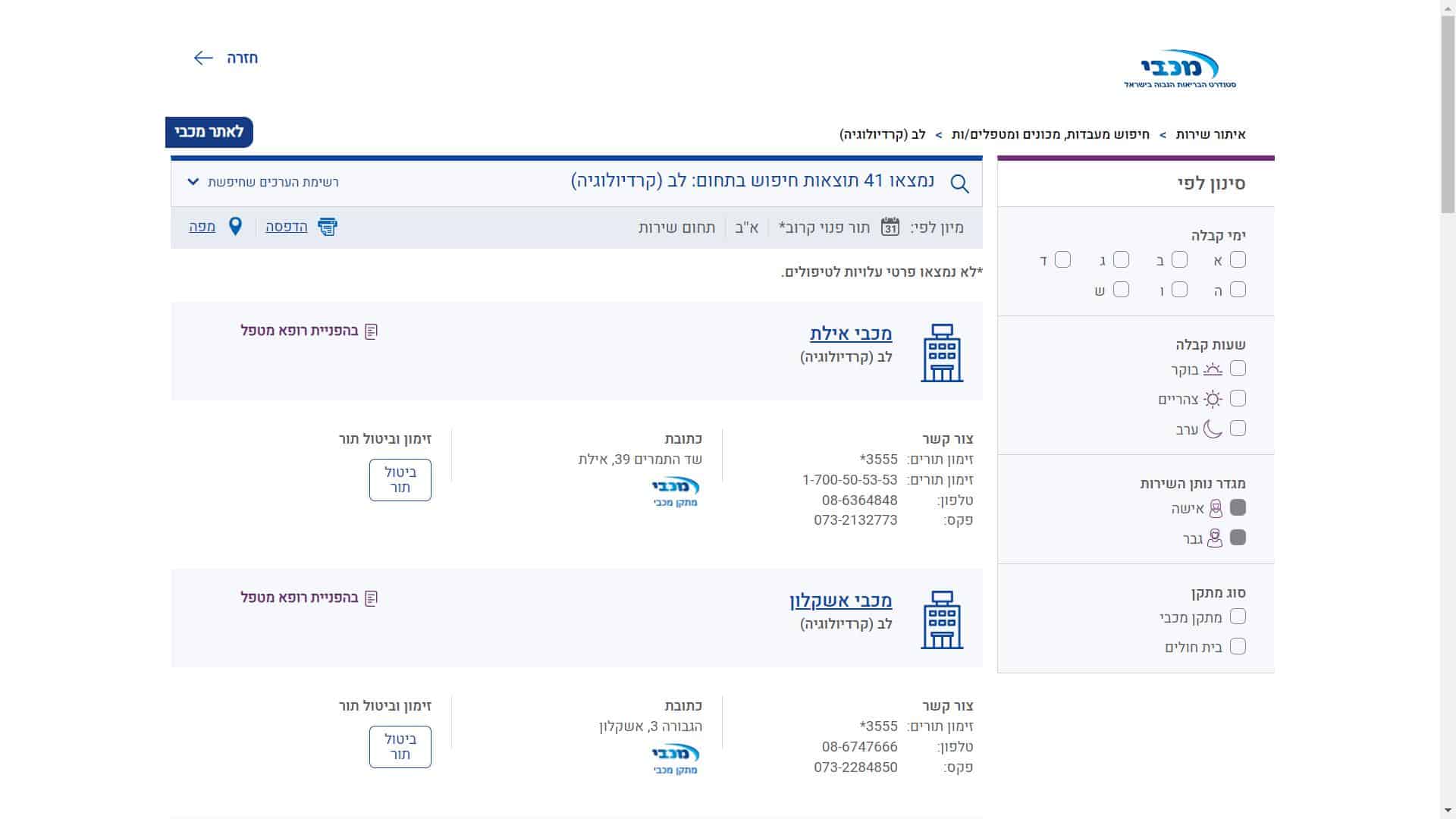Enable the בוקר hours checkbox
Screen dimensions: 1456x819
[1238, 369]
